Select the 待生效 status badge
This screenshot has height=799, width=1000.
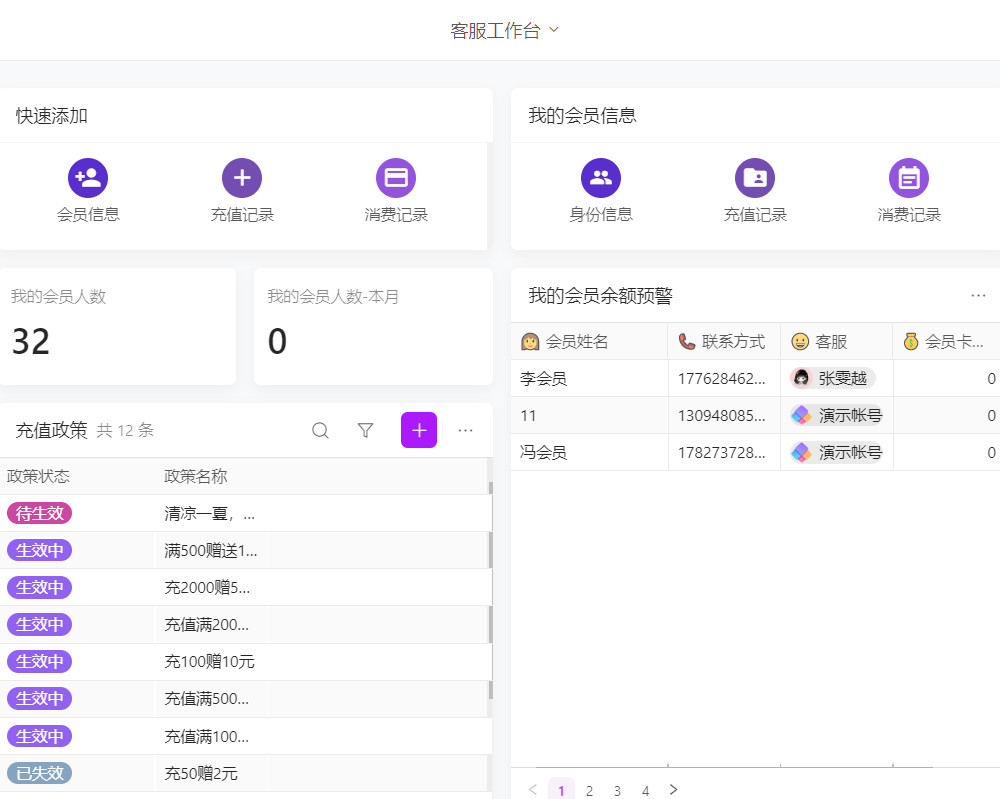[x=39, y=513]
